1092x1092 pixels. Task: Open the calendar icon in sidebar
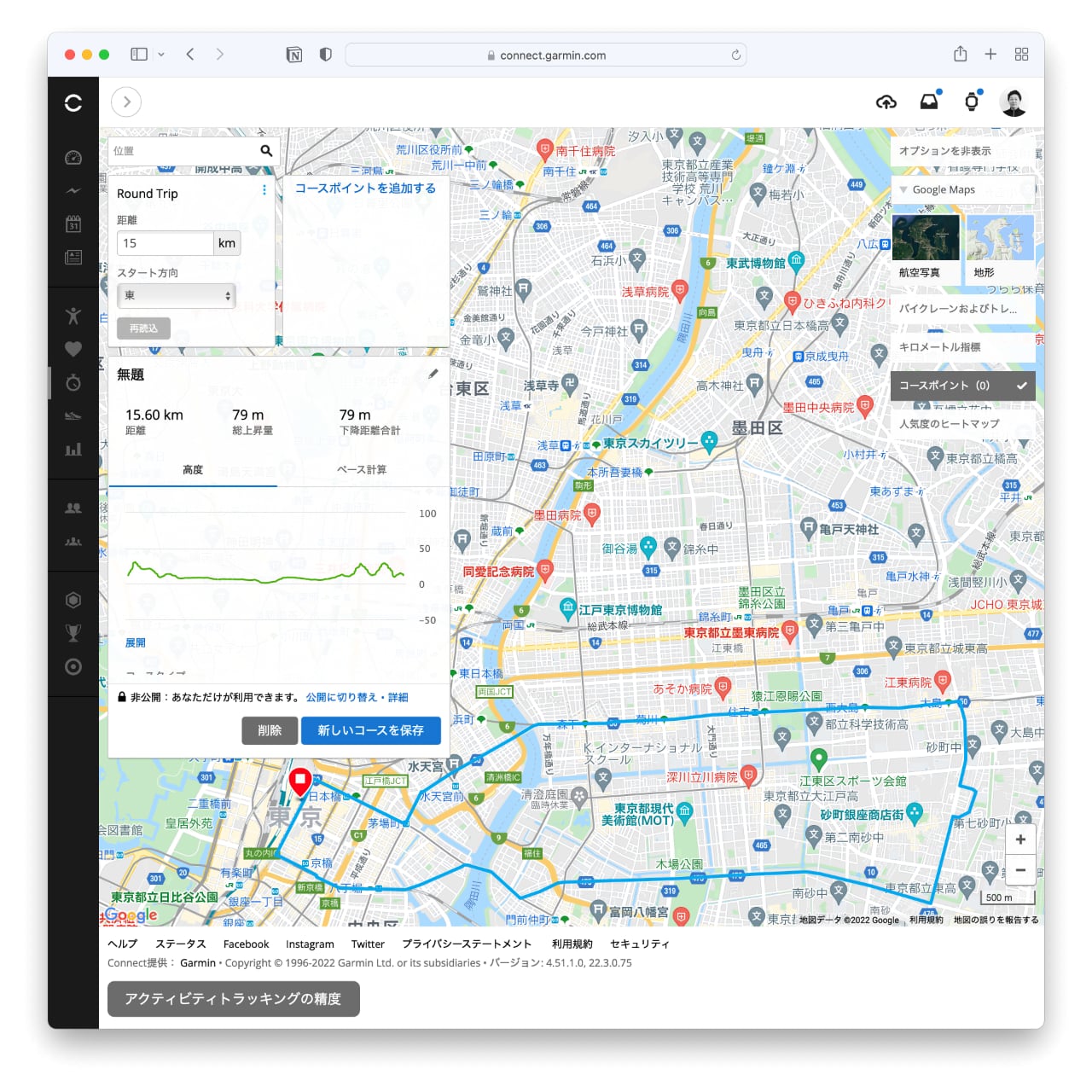(73, 224)
